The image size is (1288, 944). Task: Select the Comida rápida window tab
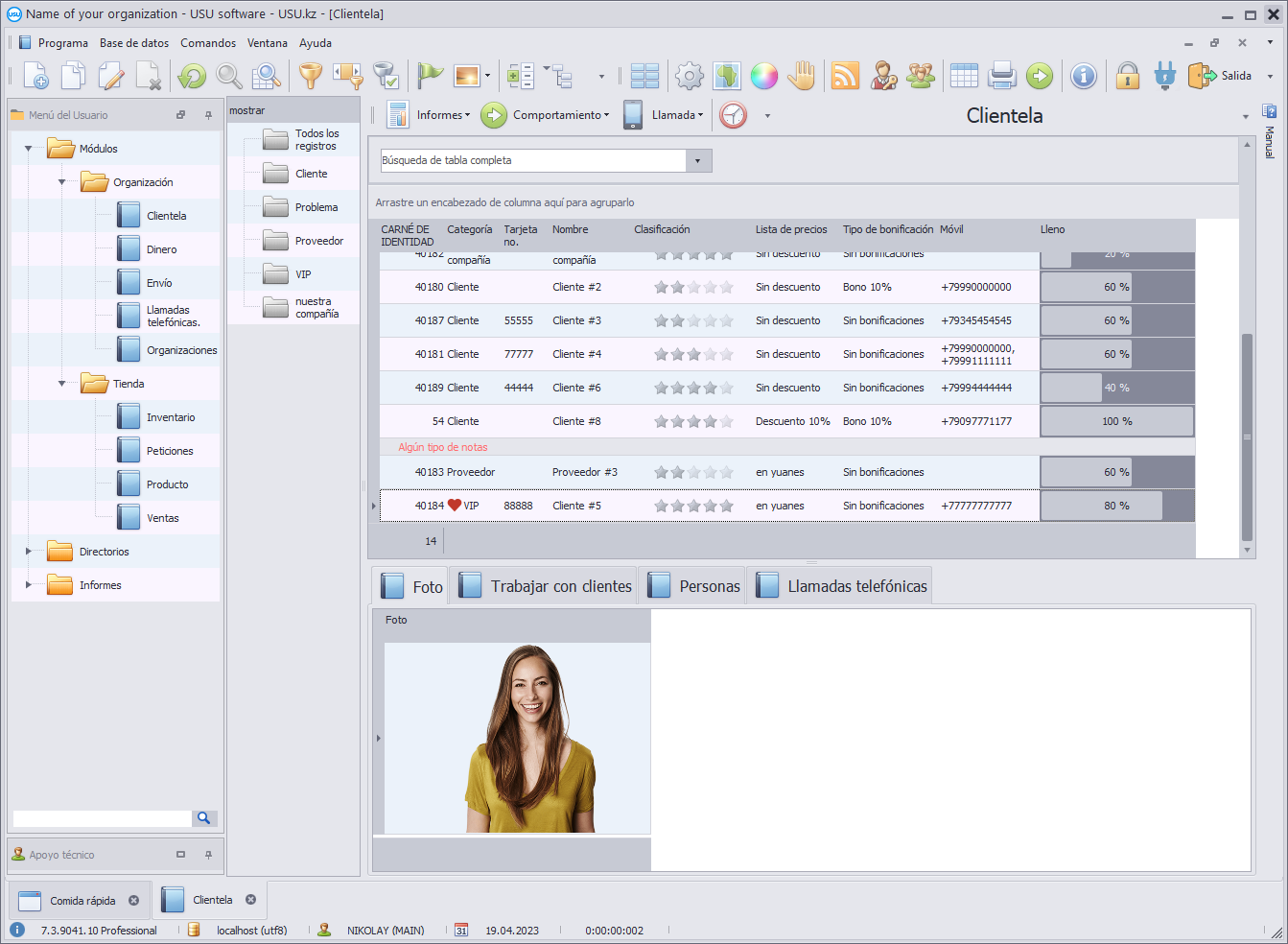81,901
